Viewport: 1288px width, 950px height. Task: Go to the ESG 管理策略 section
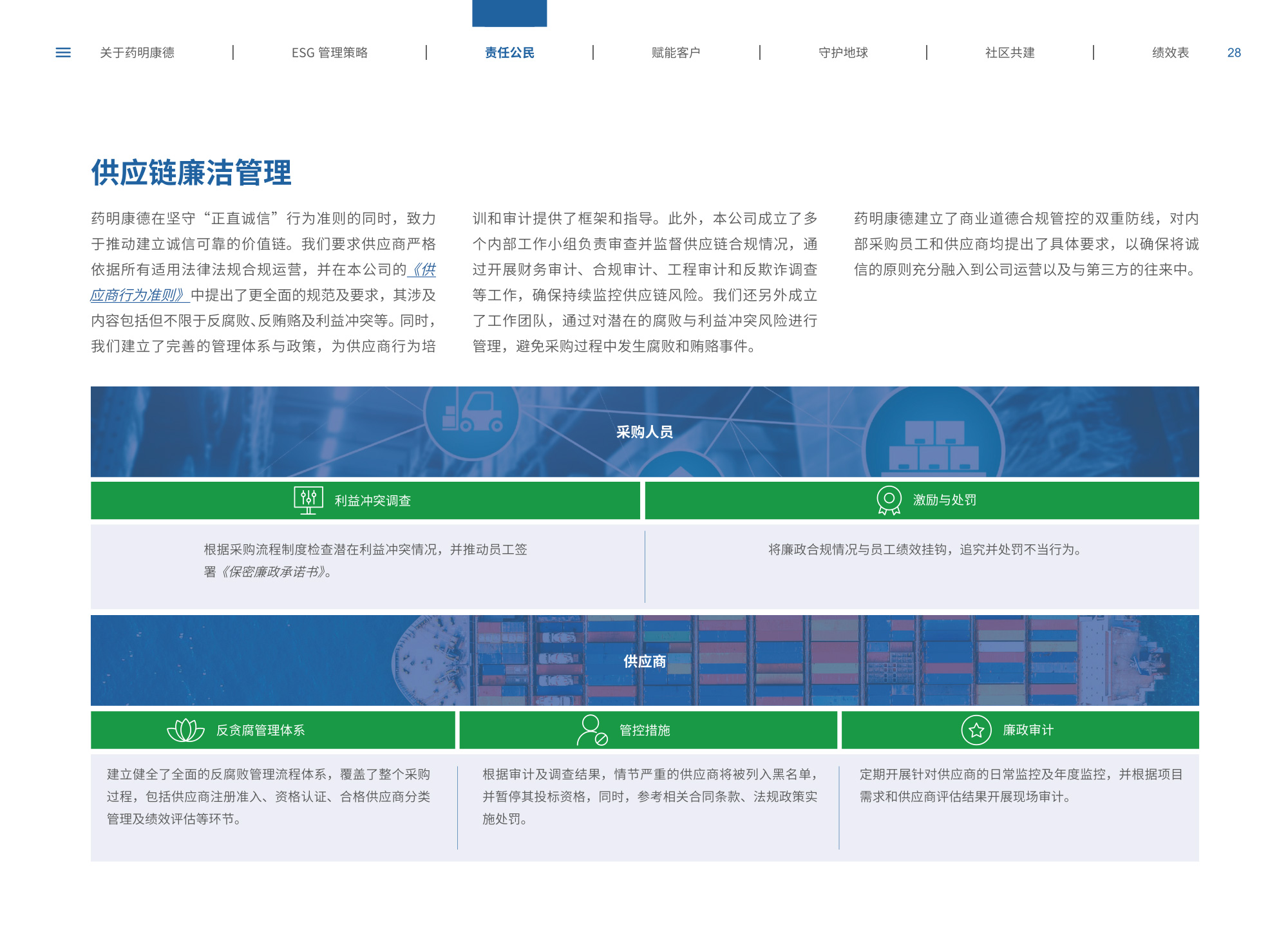(330, 53)
